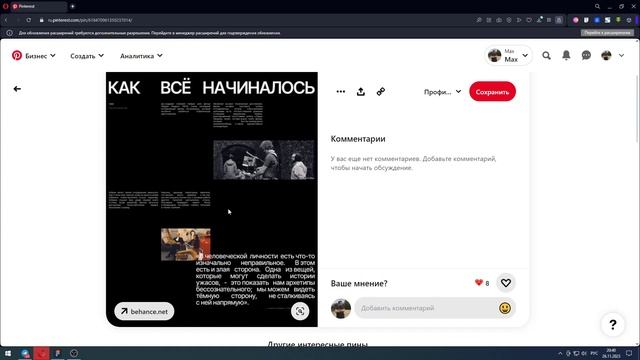Open Windows notification center
Image resolution: width=640 pixels, height=360 pixels.
tap(629, 353)
